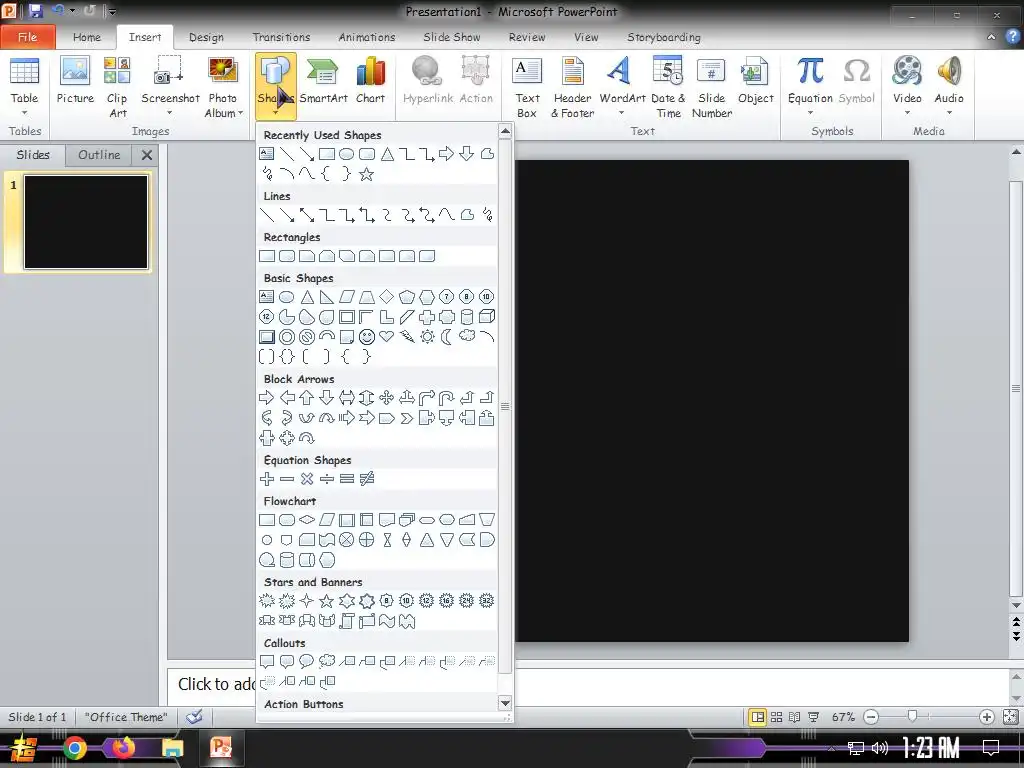Open the Quick Access Toolbar customize arrow
Viewport: 1024px width, 768px height.
[x=112, y=12]
